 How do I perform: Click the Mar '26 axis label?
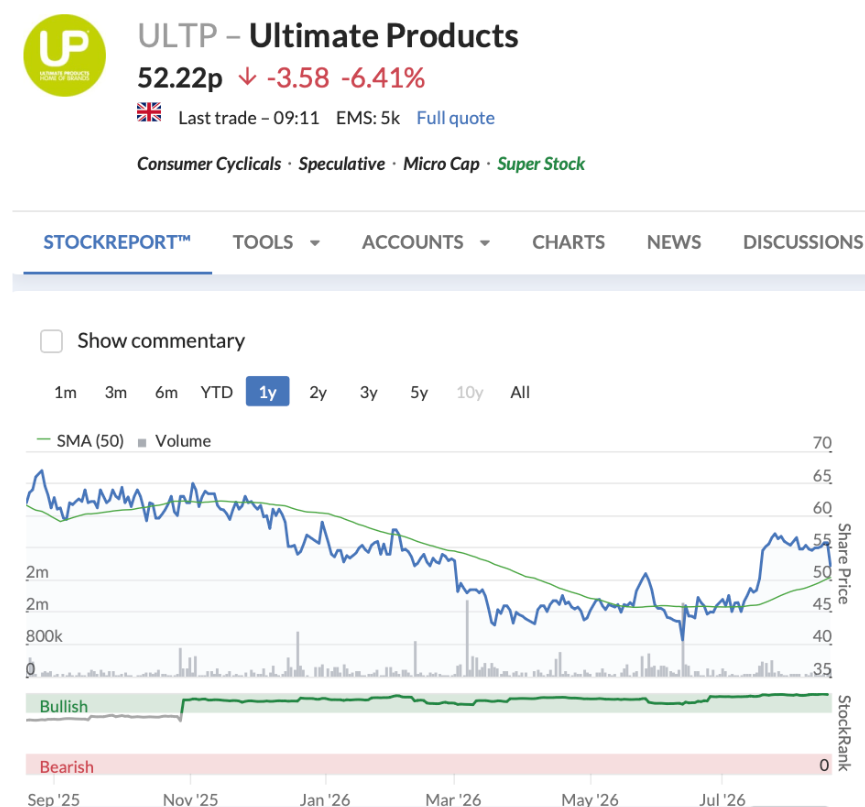453,799
